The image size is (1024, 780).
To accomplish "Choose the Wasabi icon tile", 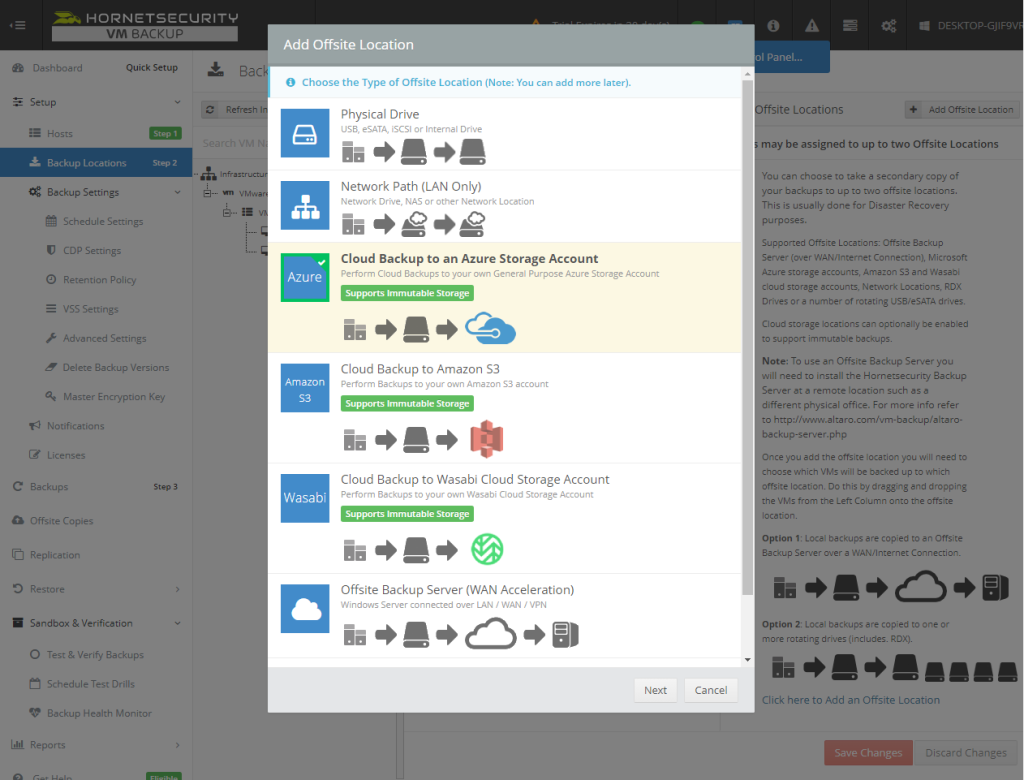I will (x=305, y=498).
